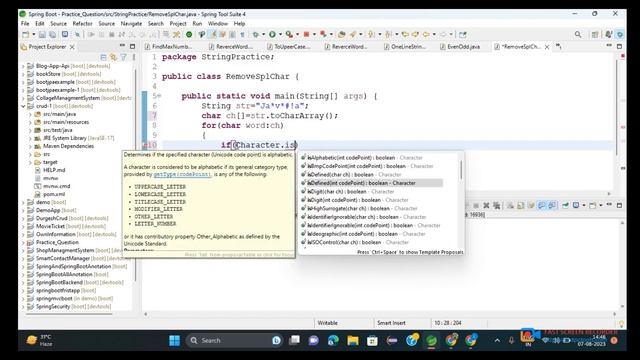Click the Filter icon in Project Explorer
The height and width of the screenshot is (360, 640).
(123, 57)
